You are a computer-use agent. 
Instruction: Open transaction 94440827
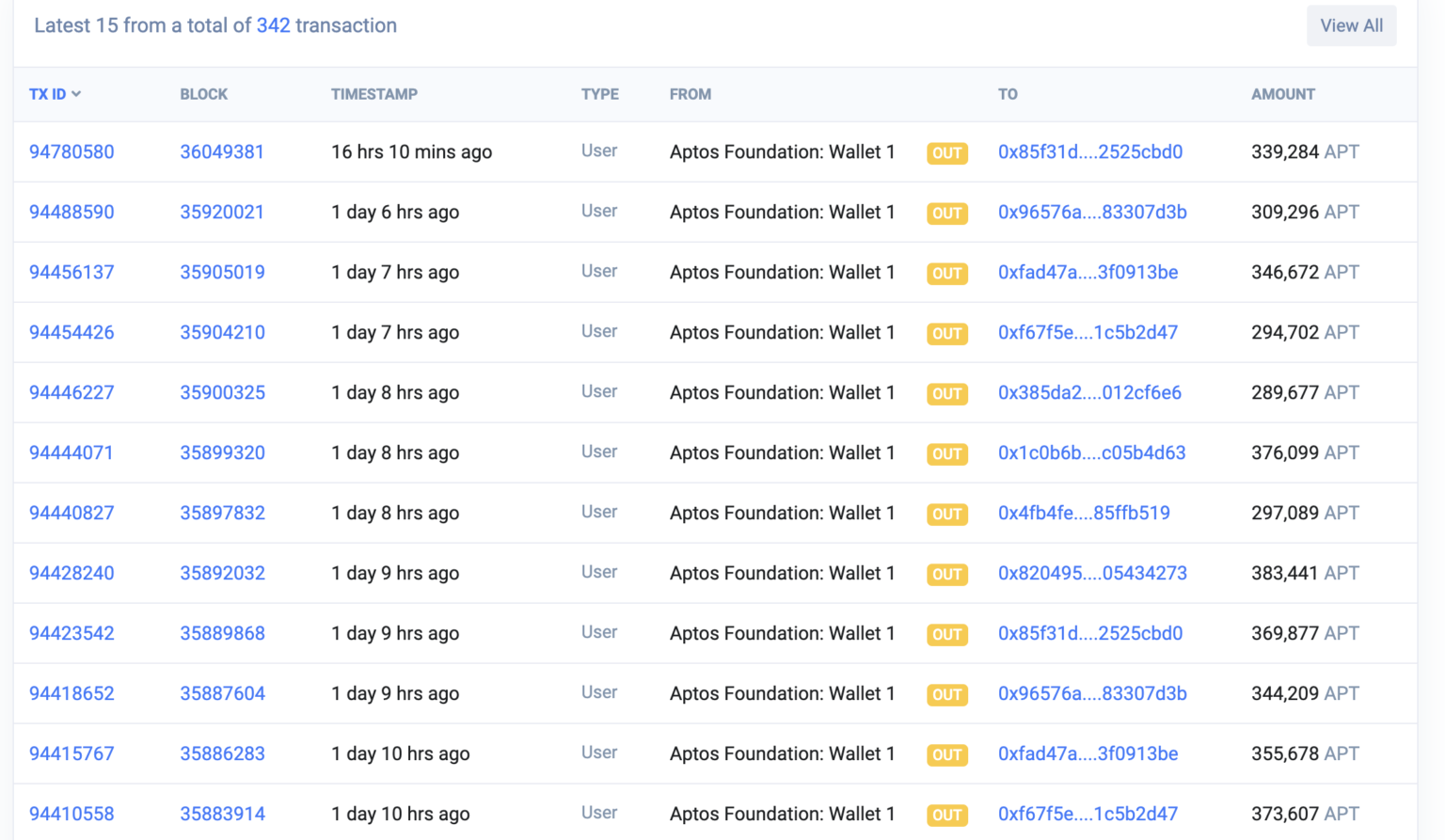click(71, 513)
